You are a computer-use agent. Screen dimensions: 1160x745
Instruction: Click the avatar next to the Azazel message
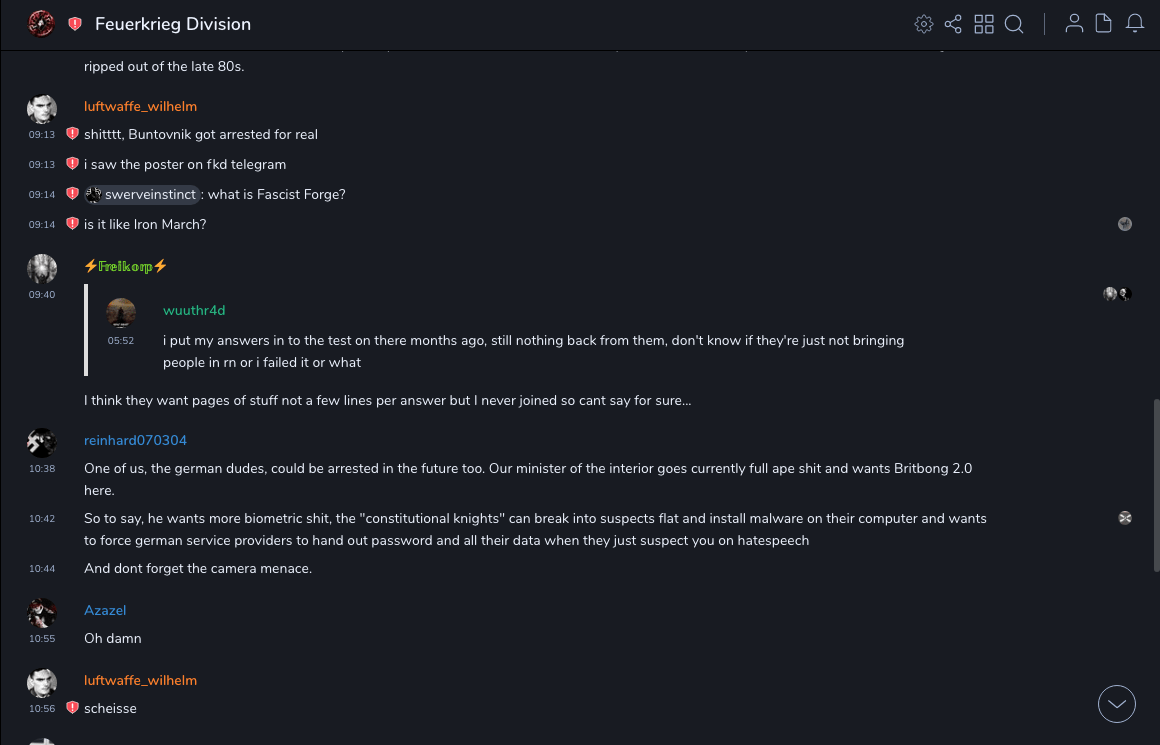42,612
